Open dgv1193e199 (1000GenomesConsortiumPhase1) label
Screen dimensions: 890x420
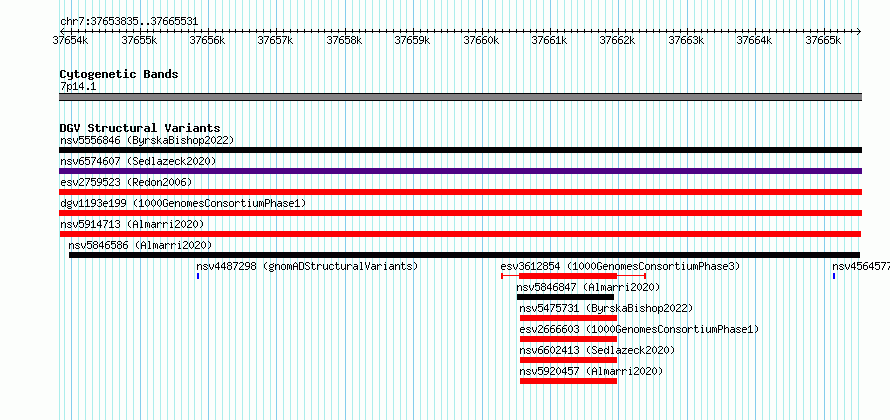pyautogui.click(x=183, y=203)
